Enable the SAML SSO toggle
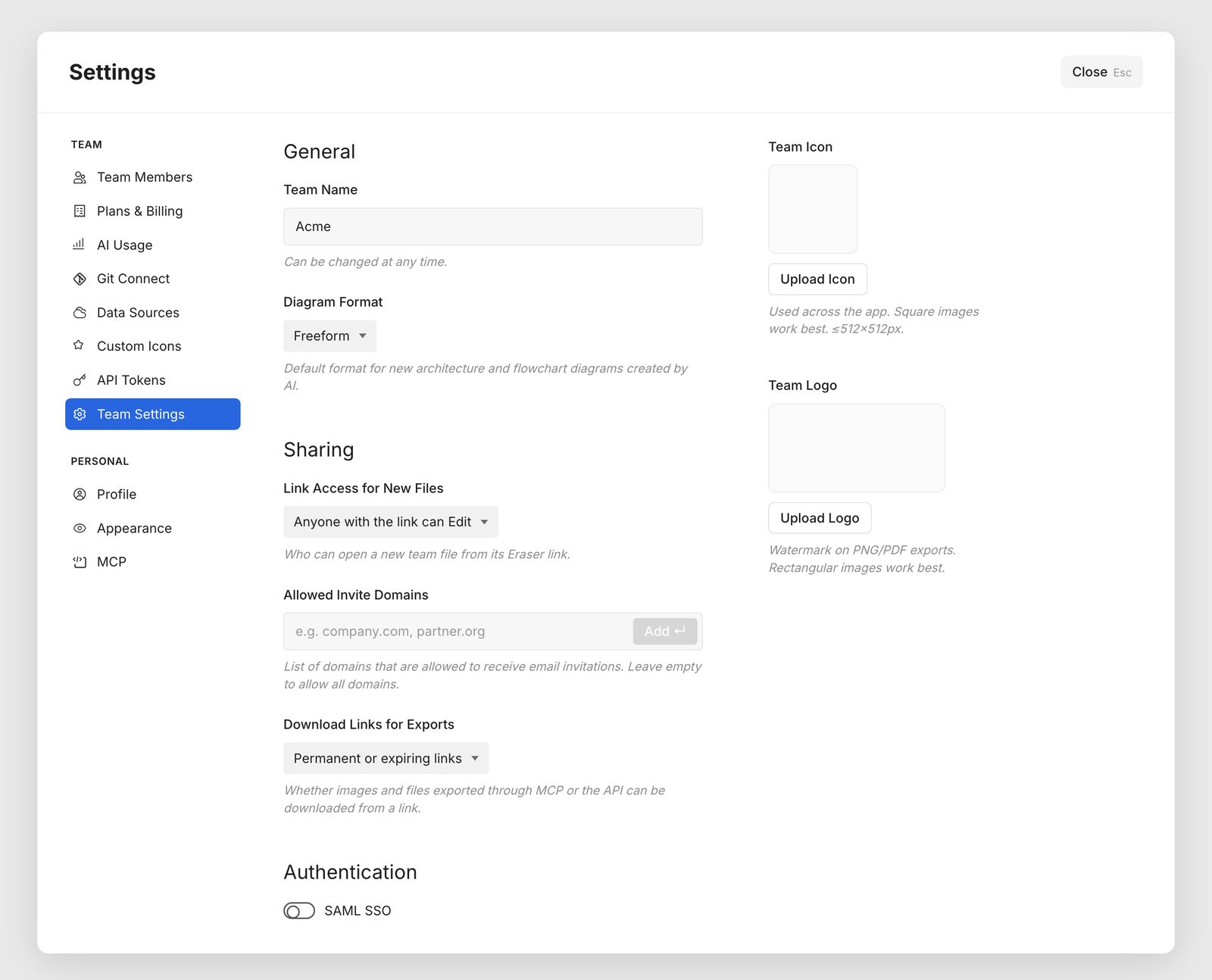1212x980 pixels. pyautogui.click(x=299, y=911)
